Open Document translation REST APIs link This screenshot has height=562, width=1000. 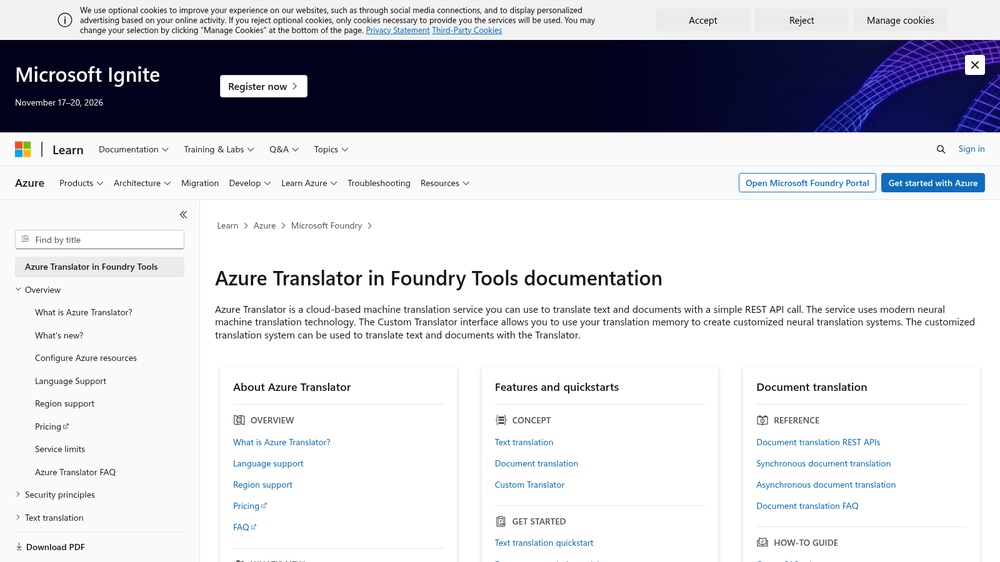[818, 442]
